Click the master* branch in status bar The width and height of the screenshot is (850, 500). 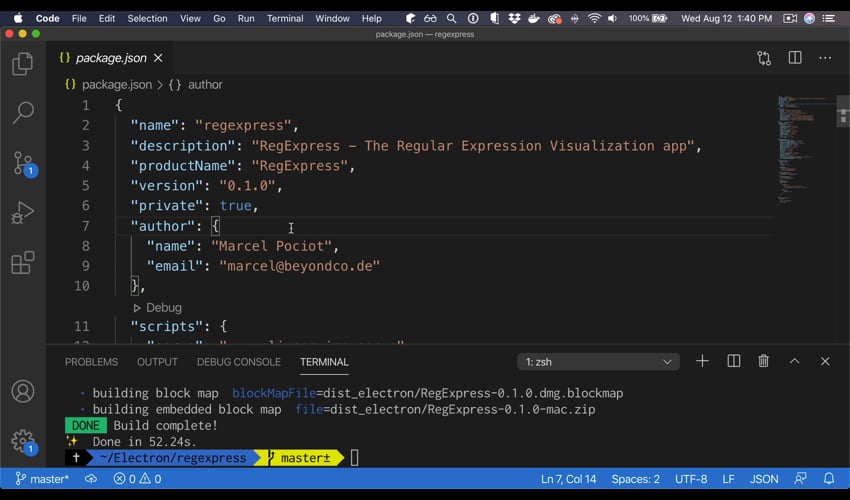[x=42, y=479]
